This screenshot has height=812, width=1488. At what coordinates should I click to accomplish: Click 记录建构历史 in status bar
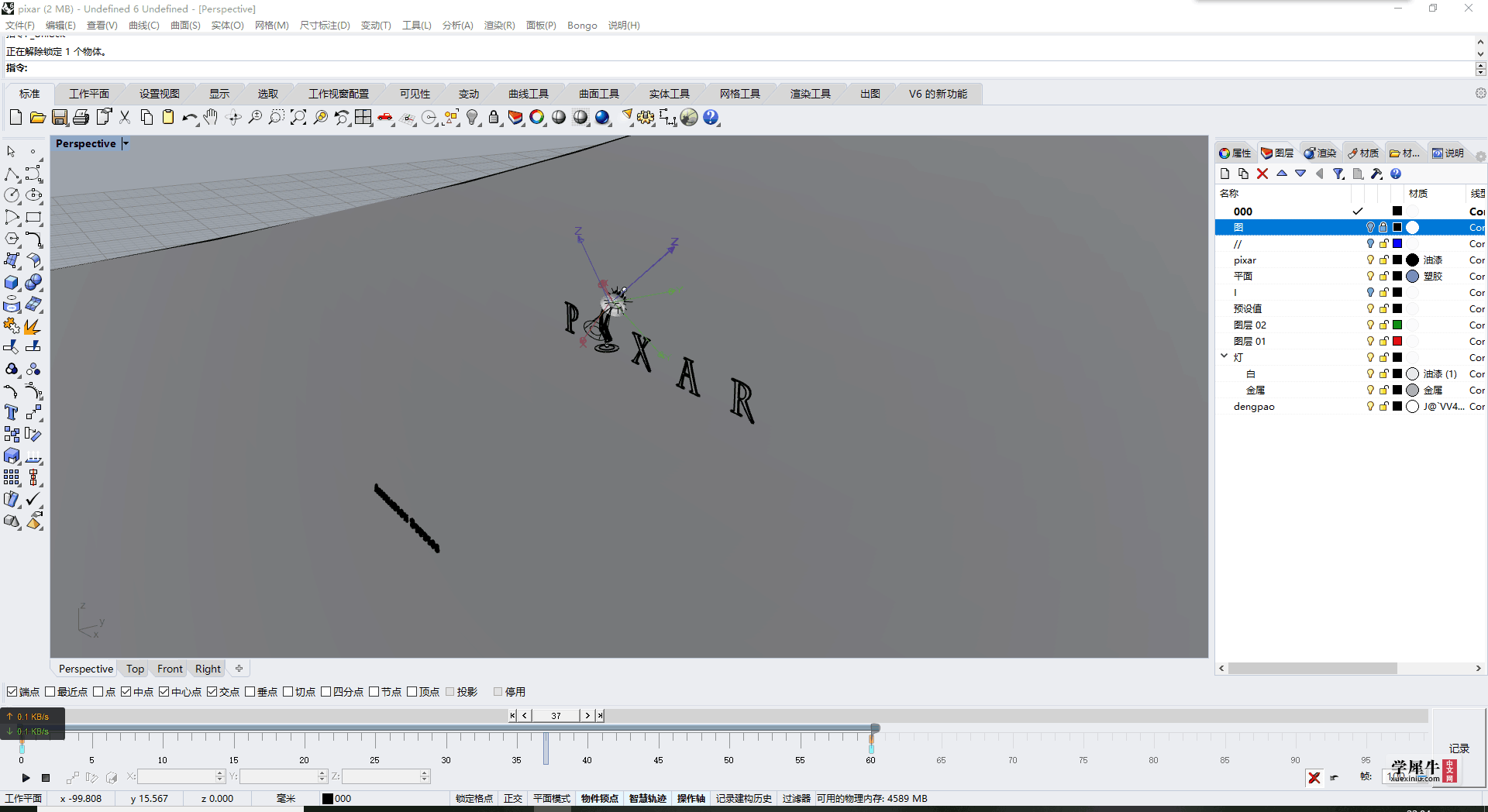[x=744, y=798]
